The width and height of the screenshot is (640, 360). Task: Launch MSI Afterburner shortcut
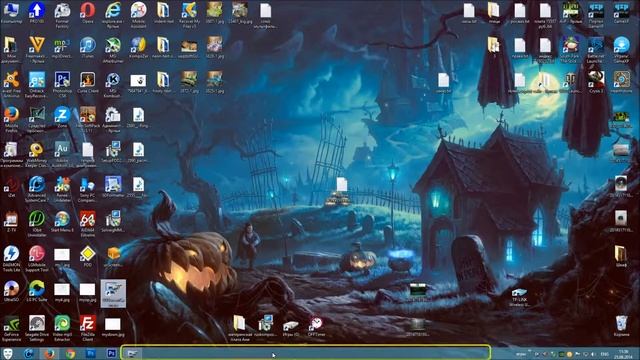pos(113,49)
